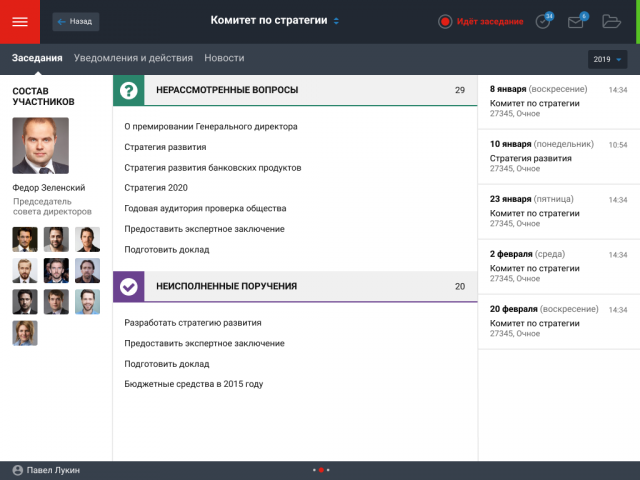Open the Стратегия 2020 question
Image resolution: width=640 pixels, height=480 pixels.
point(156,188)
